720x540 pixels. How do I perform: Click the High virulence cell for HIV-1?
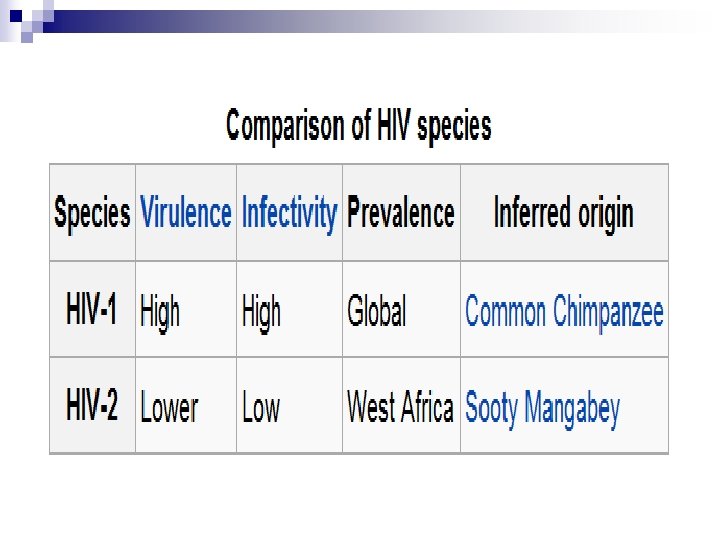pyautogui.click(x=160, y=311)
